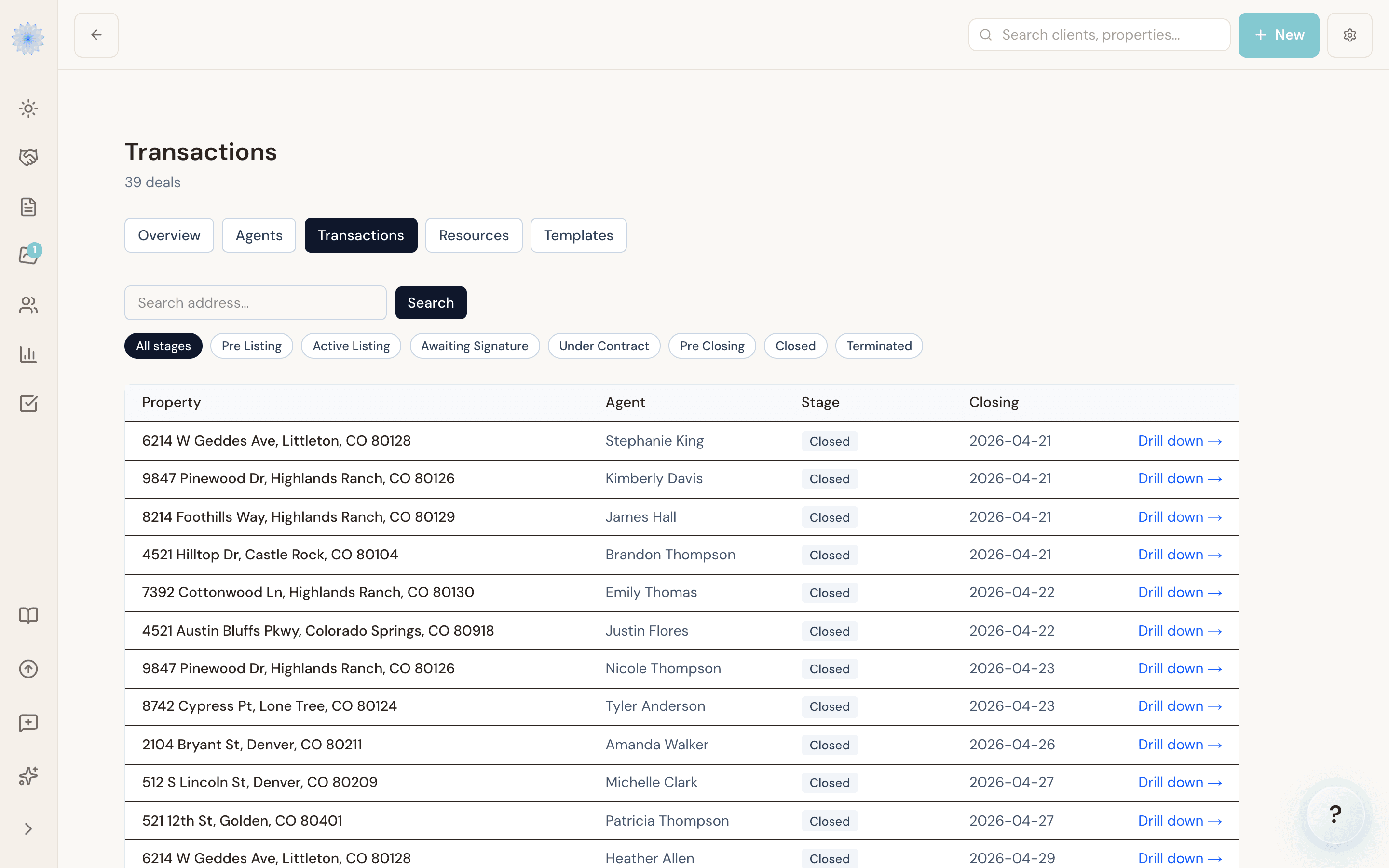Filter by Terminated stage
The height and width of the screenshot is (868, 1389).
pyautogui.click(x=879, y=346)
